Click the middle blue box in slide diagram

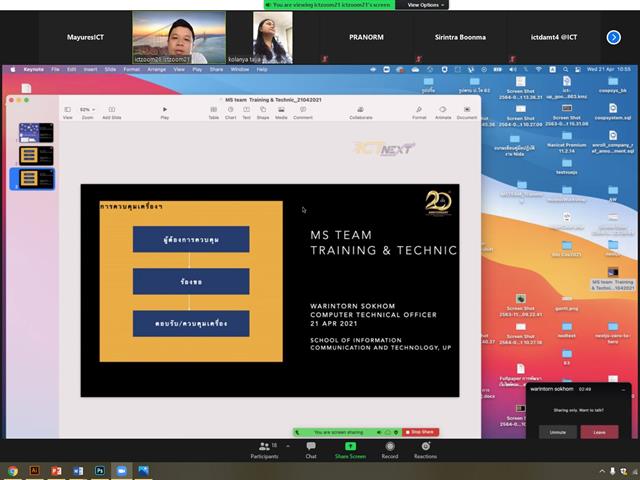pos(191,281)
